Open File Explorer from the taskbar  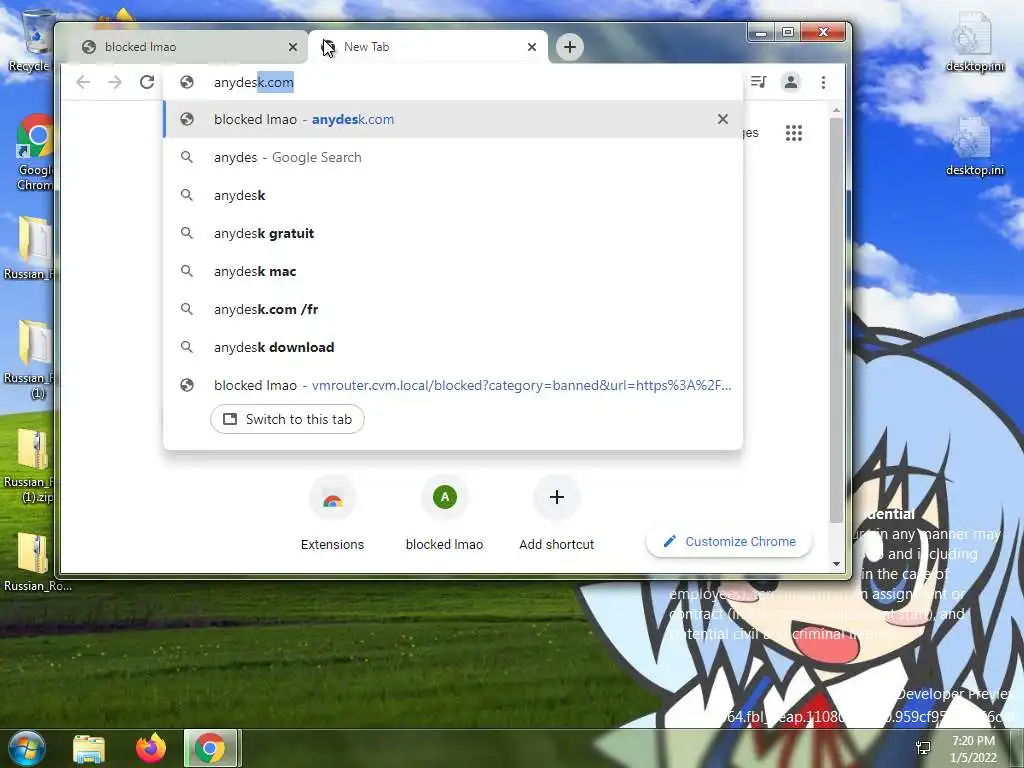tap(89, 748)
